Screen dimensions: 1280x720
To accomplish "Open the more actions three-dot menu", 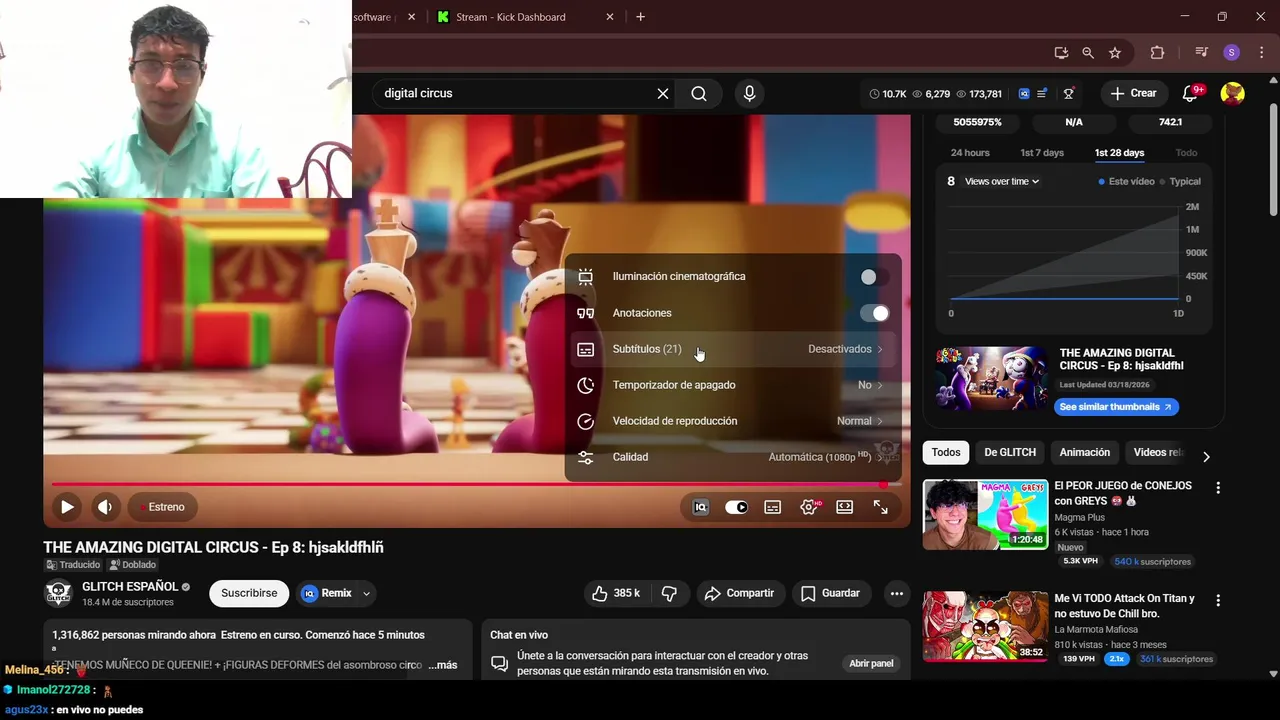I will tap(897, 593).
